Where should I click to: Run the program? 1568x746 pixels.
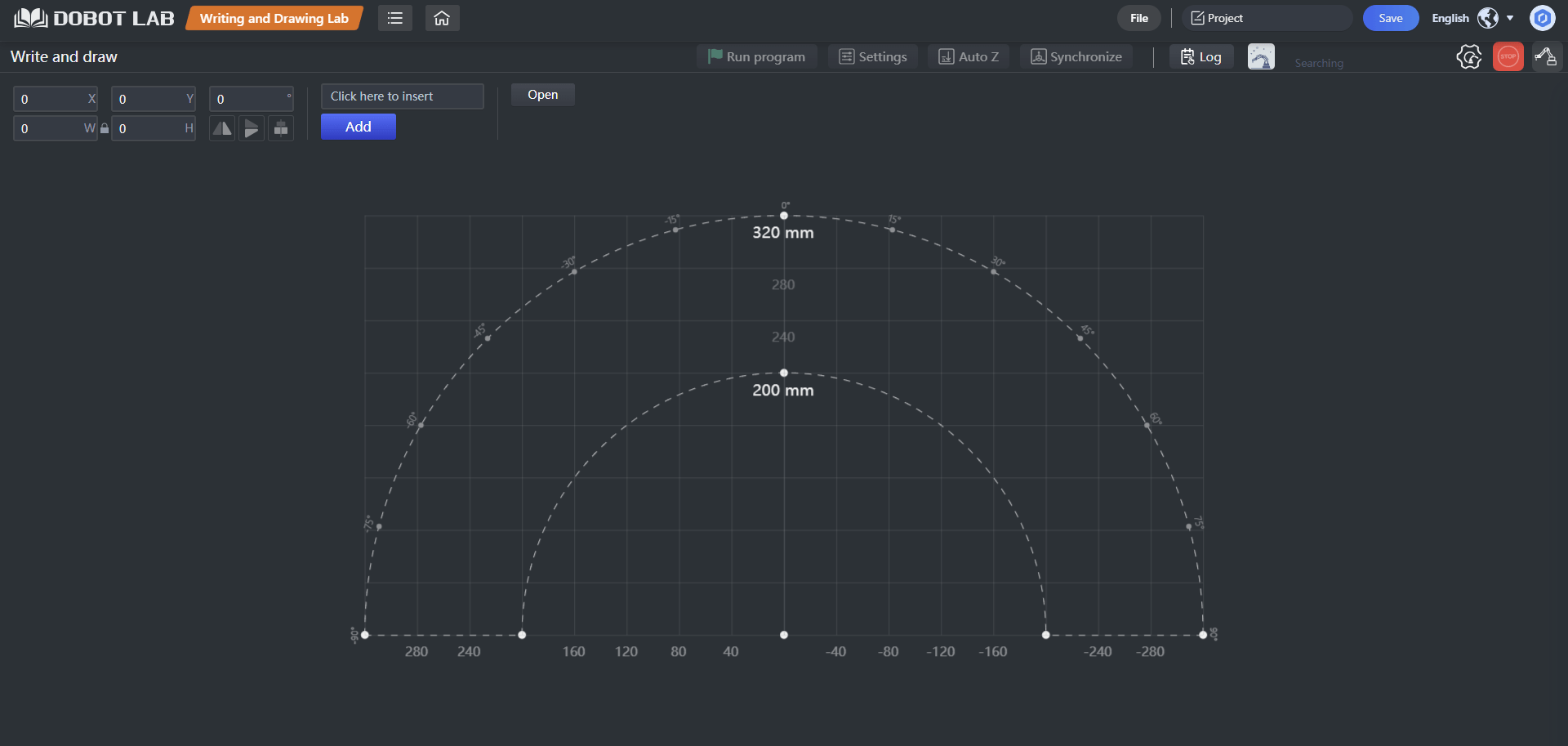click(x=757, y=56)
